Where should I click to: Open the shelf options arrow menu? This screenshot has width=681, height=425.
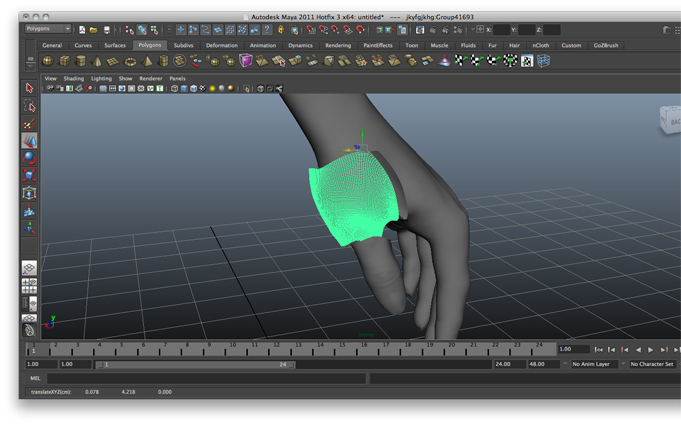(x=30, y=66)
